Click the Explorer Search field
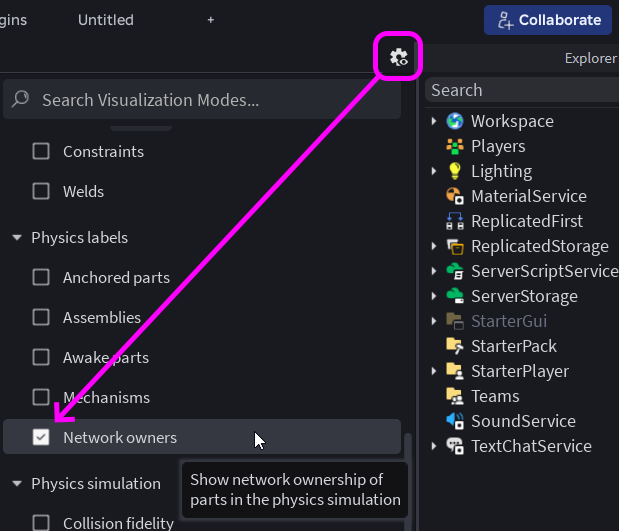Image resolution: width=619 pixels, height=531 pixels. click(522, 90)
